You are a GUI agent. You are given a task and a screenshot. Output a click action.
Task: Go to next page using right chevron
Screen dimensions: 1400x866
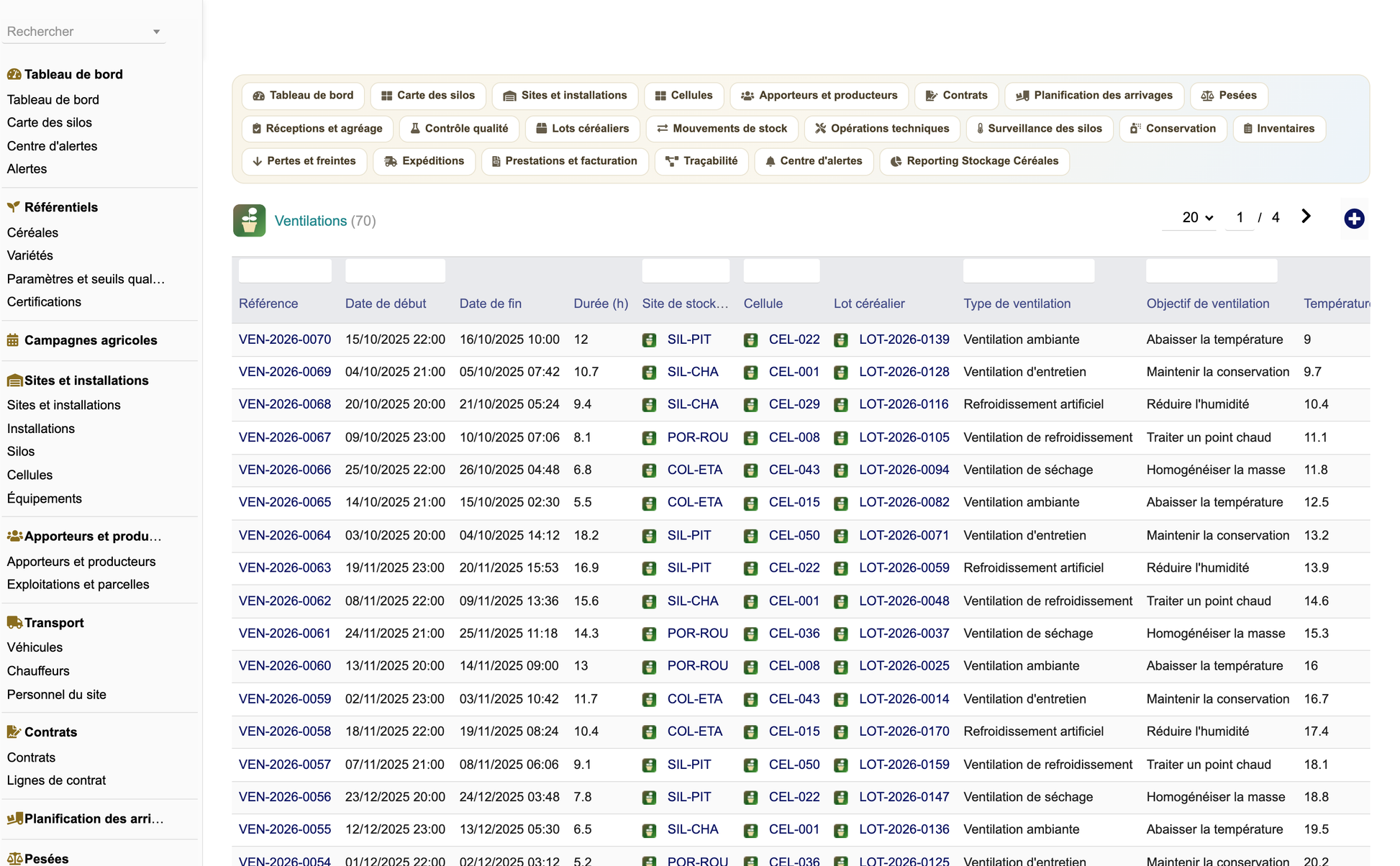click(x=1306, y=216)
